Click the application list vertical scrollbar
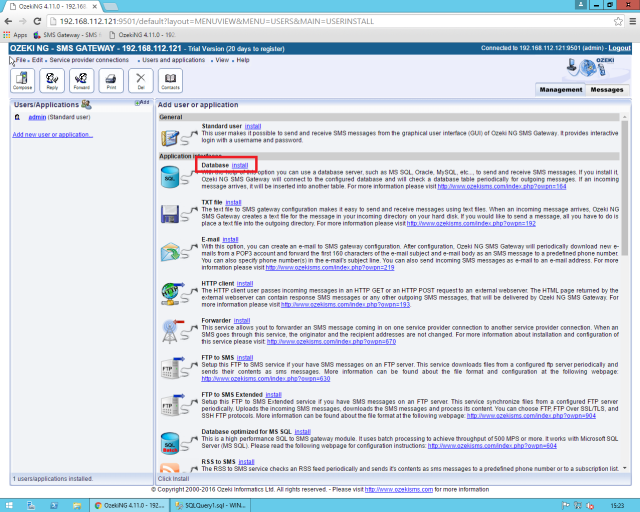The height and width of the screenshot is (512, 640). (x=625, y=188)
